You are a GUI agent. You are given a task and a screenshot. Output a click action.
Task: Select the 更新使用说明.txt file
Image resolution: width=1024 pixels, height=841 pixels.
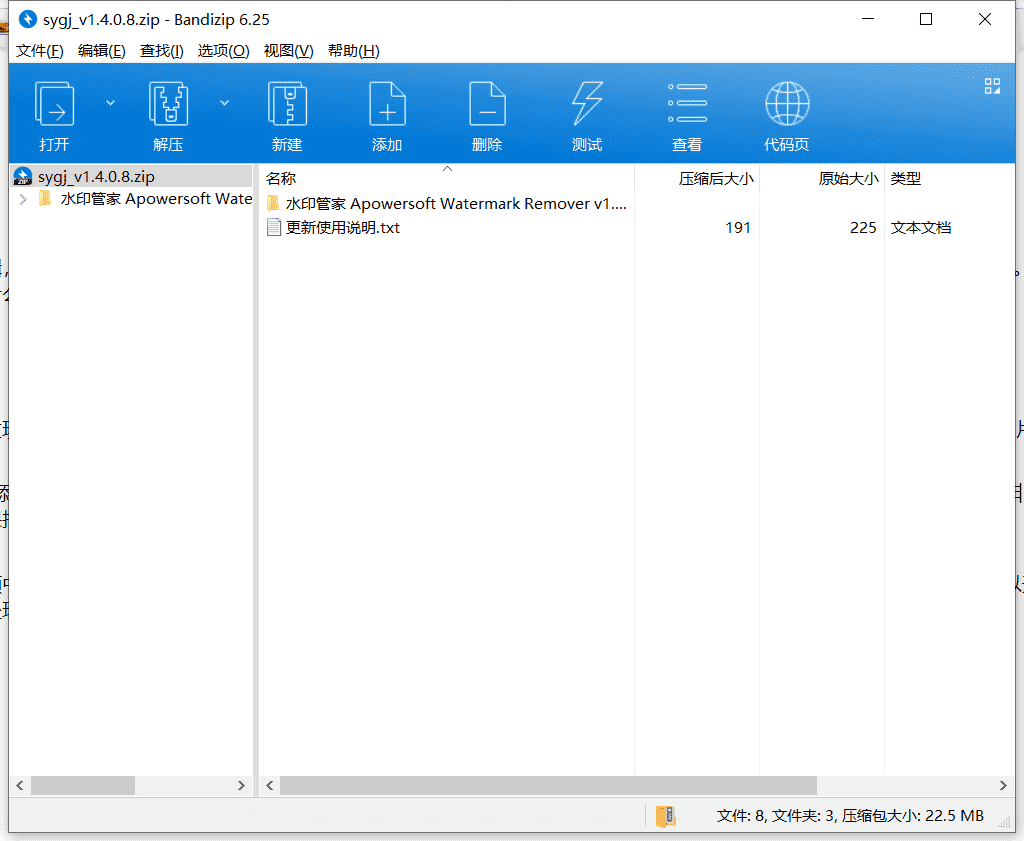(342, 227)
